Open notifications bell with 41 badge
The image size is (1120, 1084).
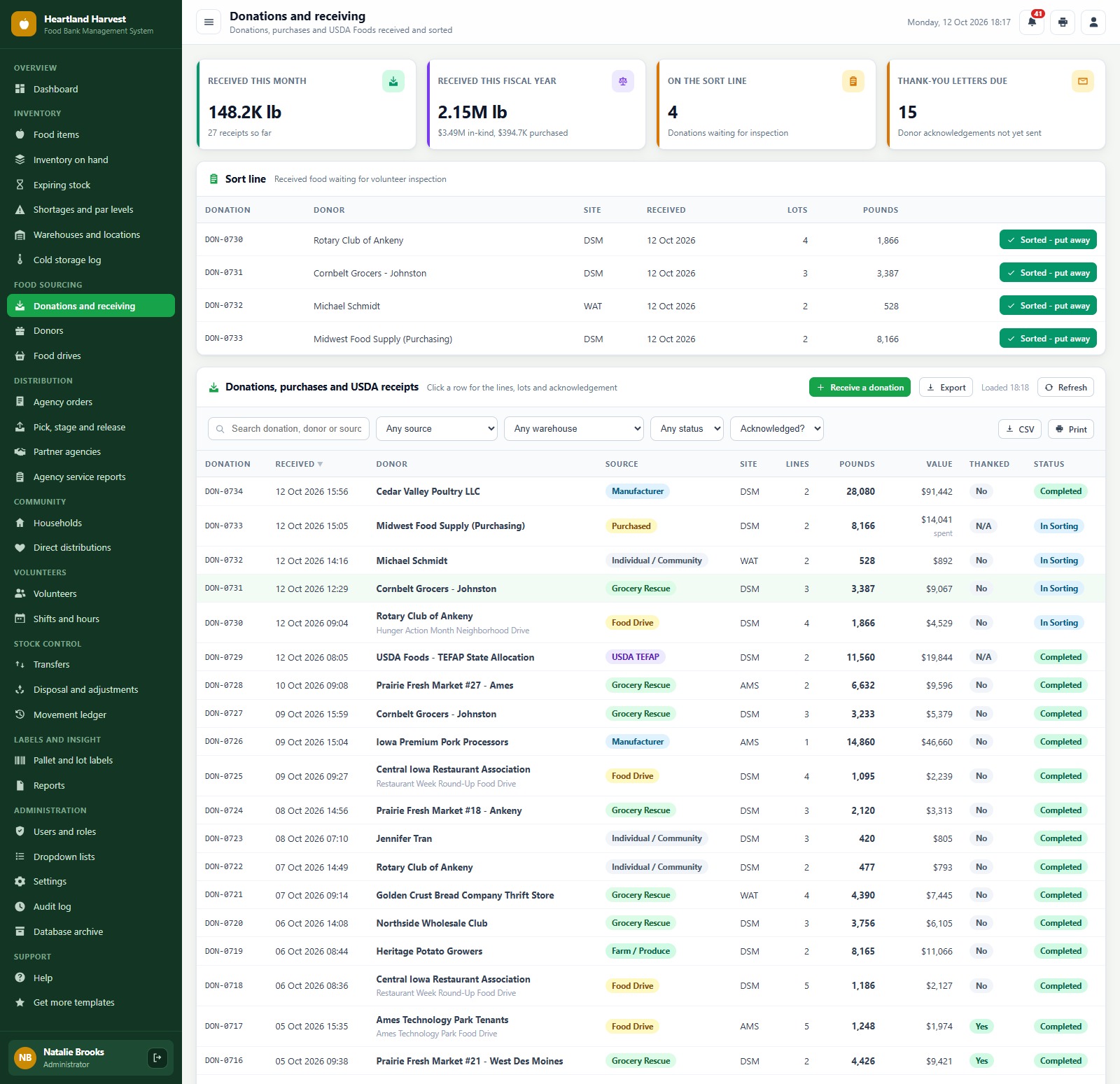click(1032, 22)
